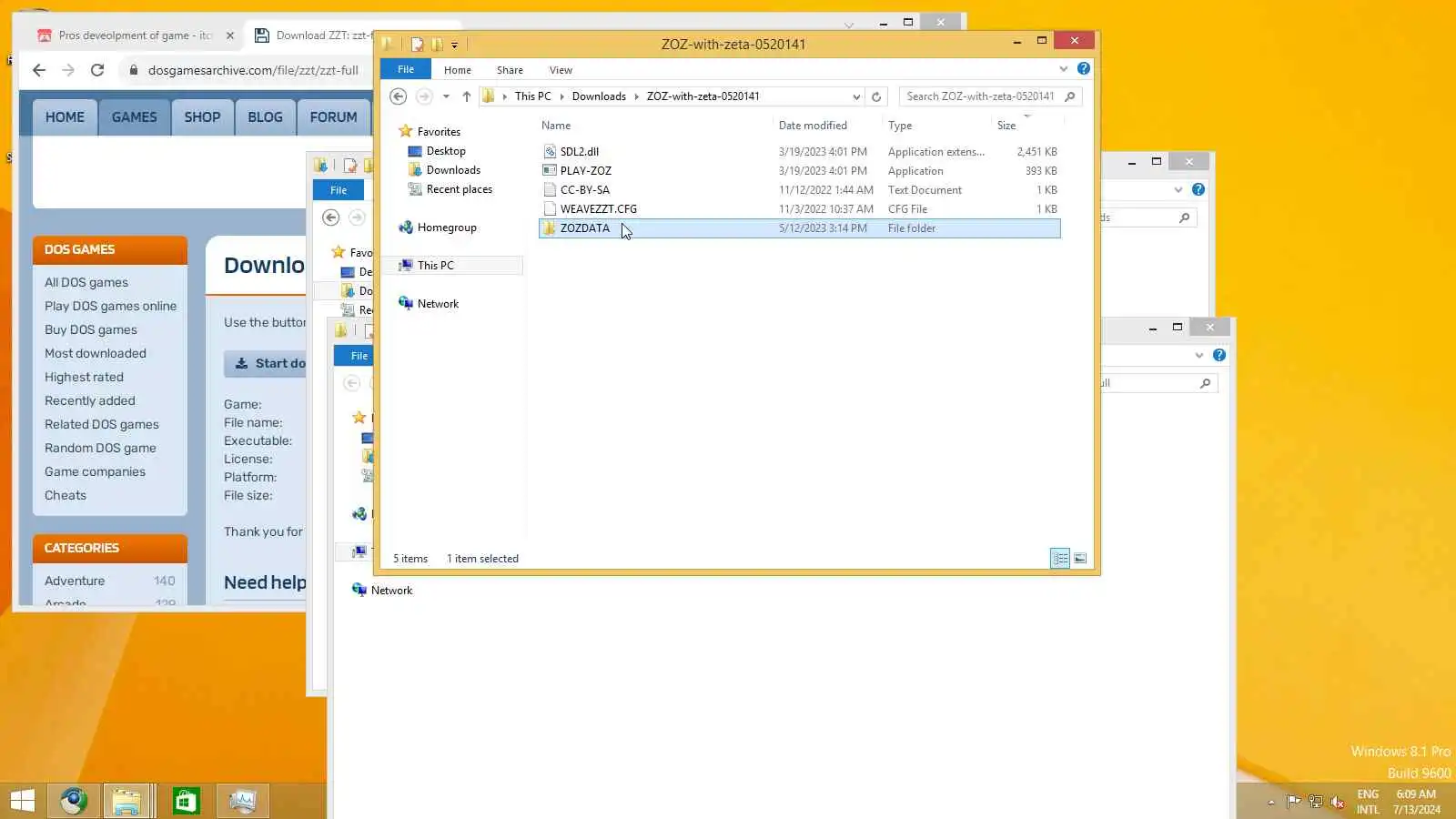
Task: Switch to the Download ZZT browser tab
Action: coord(314,35)
